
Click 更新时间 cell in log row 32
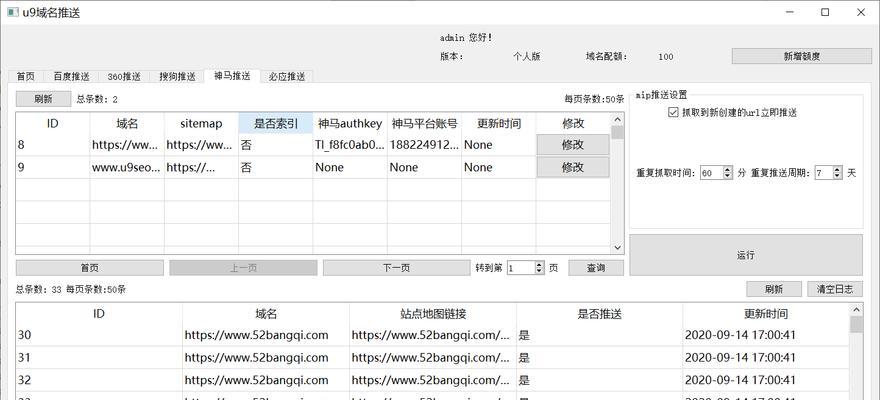(766, 380)
